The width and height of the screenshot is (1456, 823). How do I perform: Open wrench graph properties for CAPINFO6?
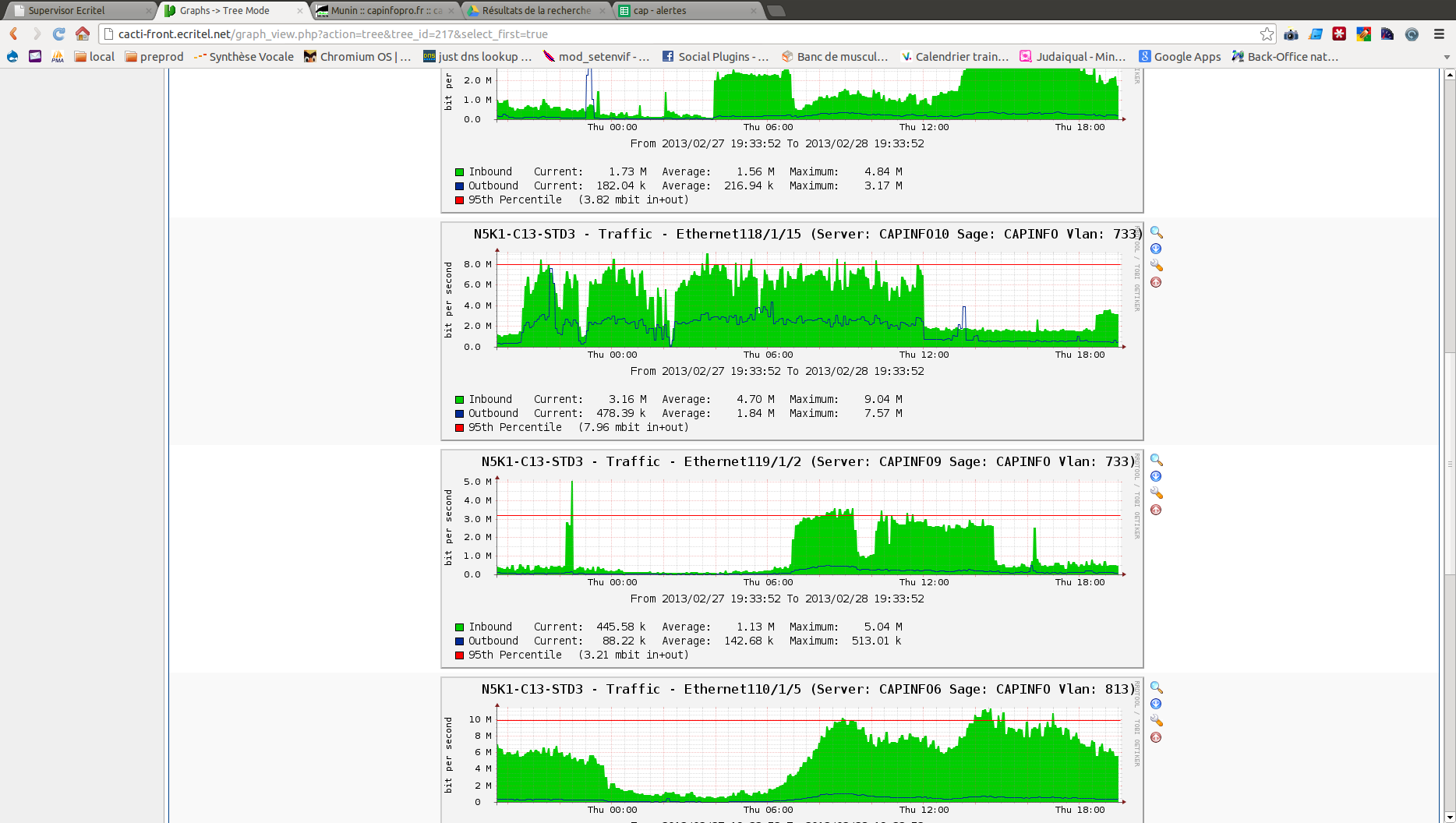click(x=1156, y=721)
